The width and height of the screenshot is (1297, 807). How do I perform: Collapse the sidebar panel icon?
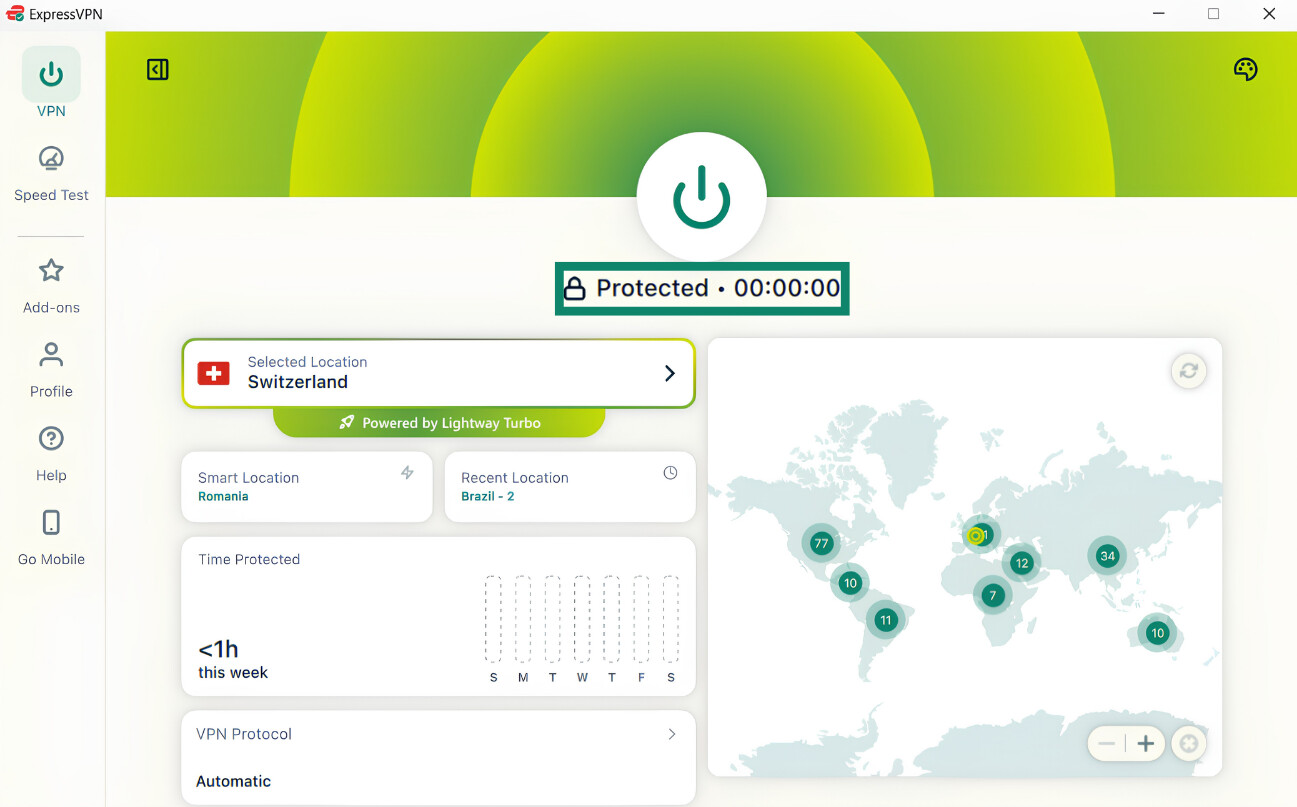(158, 69)
